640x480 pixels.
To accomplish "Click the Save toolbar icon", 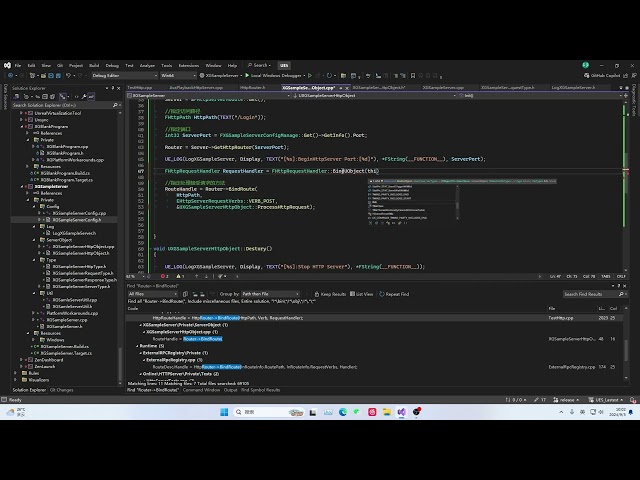I will pyautogui.click(x=51, y=76).
